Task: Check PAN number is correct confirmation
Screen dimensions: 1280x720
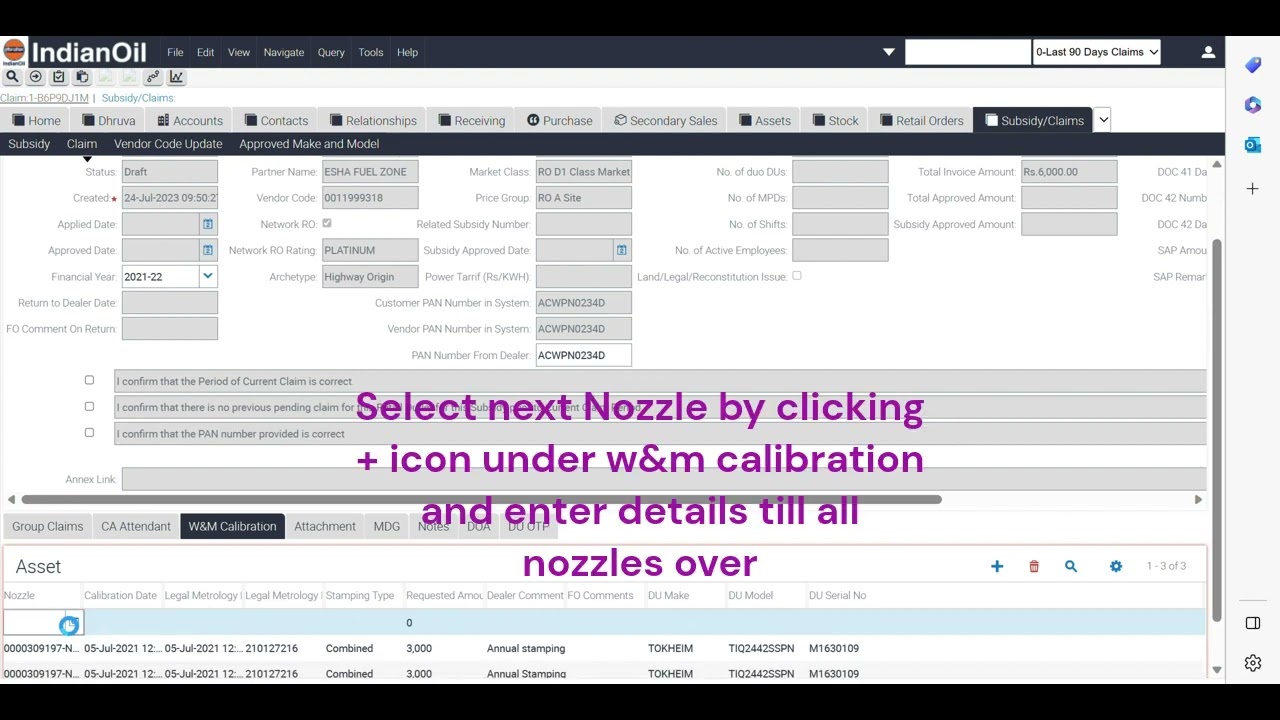Action: click(89, 432)
